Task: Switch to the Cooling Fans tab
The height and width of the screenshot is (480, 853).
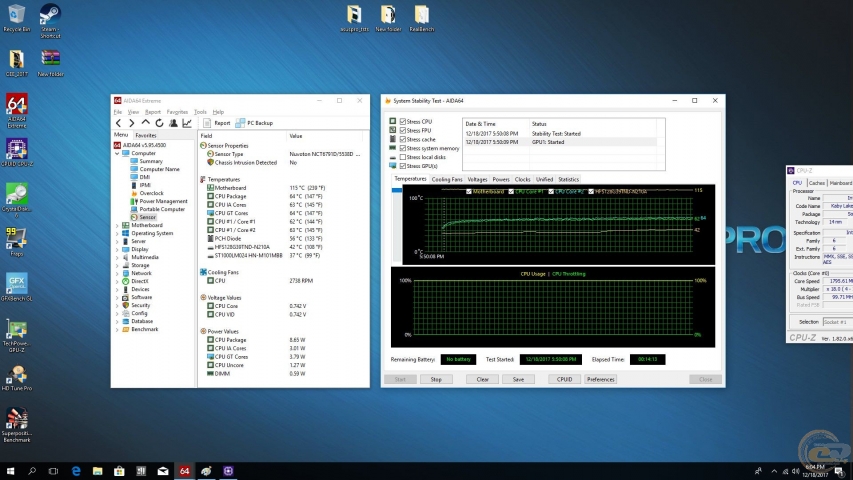Action: click(x=447, y=179)
